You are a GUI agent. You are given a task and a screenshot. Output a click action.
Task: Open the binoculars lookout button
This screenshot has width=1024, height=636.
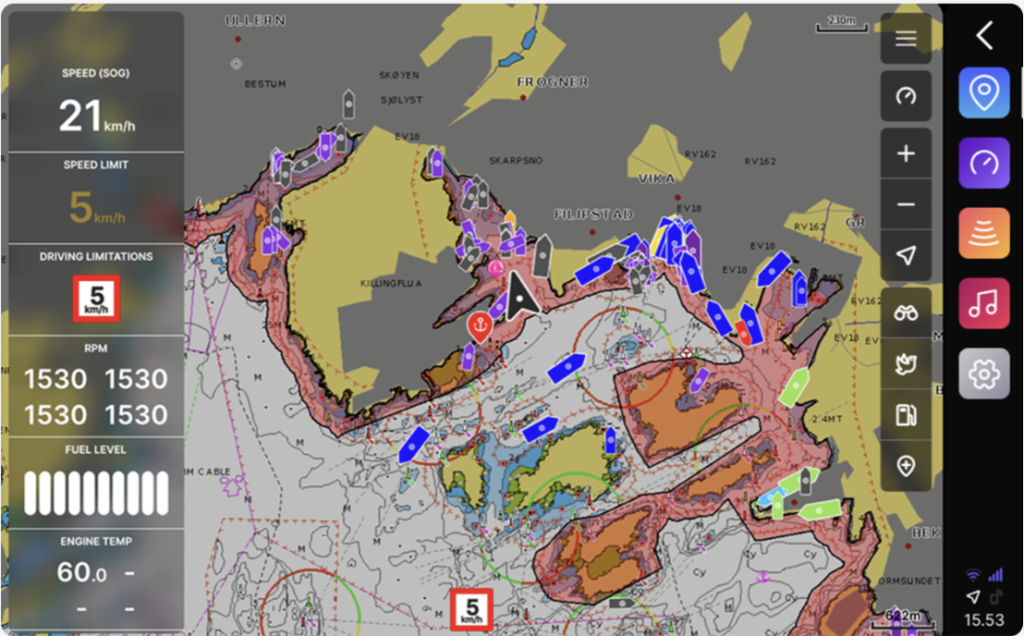point(906,313)
